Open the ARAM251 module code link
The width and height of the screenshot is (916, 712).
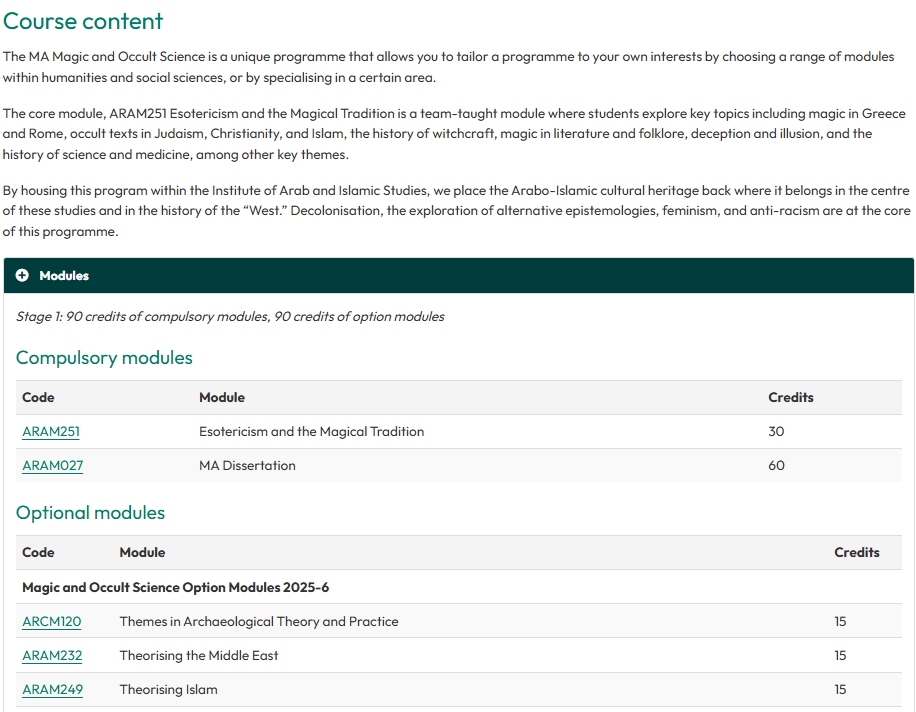tap(51, 432)
